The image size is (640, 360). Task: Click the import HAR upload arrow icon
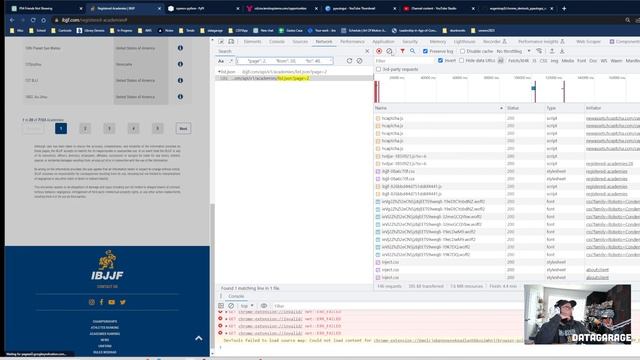click(x=552, y=51)
